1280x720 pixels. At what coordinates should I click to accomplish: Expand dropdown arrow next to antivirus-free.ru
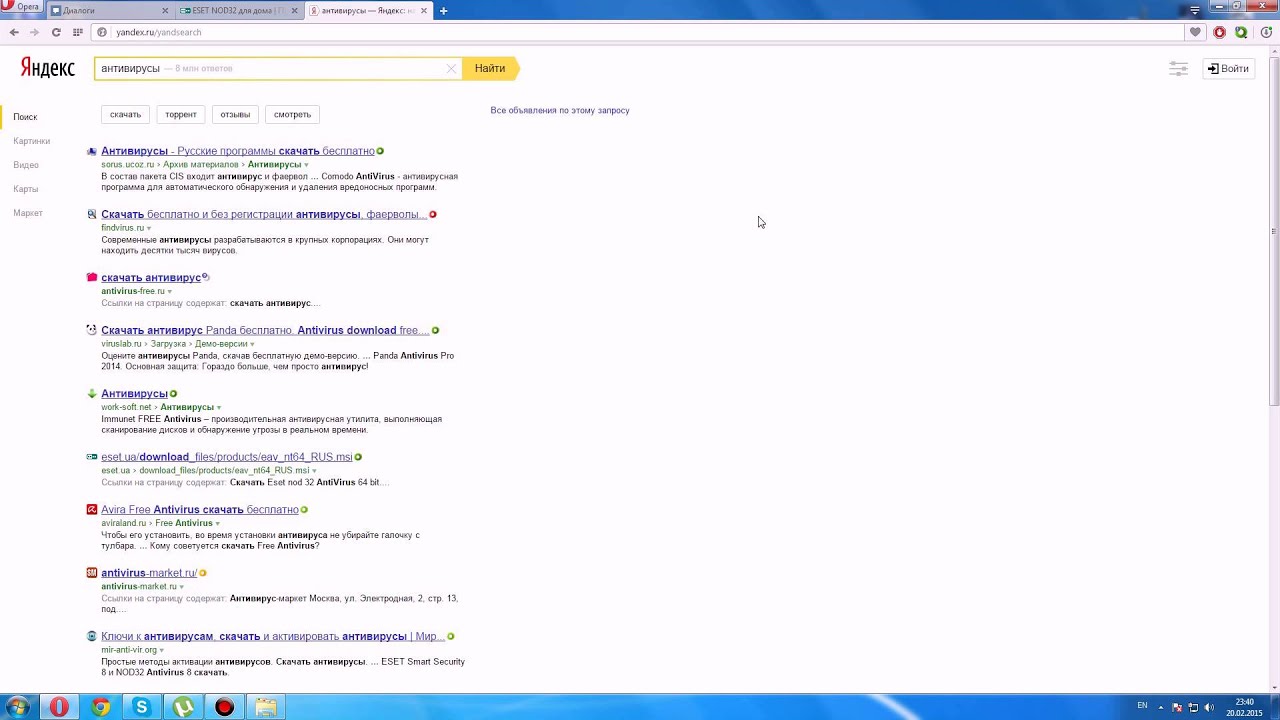coord(169,291)
